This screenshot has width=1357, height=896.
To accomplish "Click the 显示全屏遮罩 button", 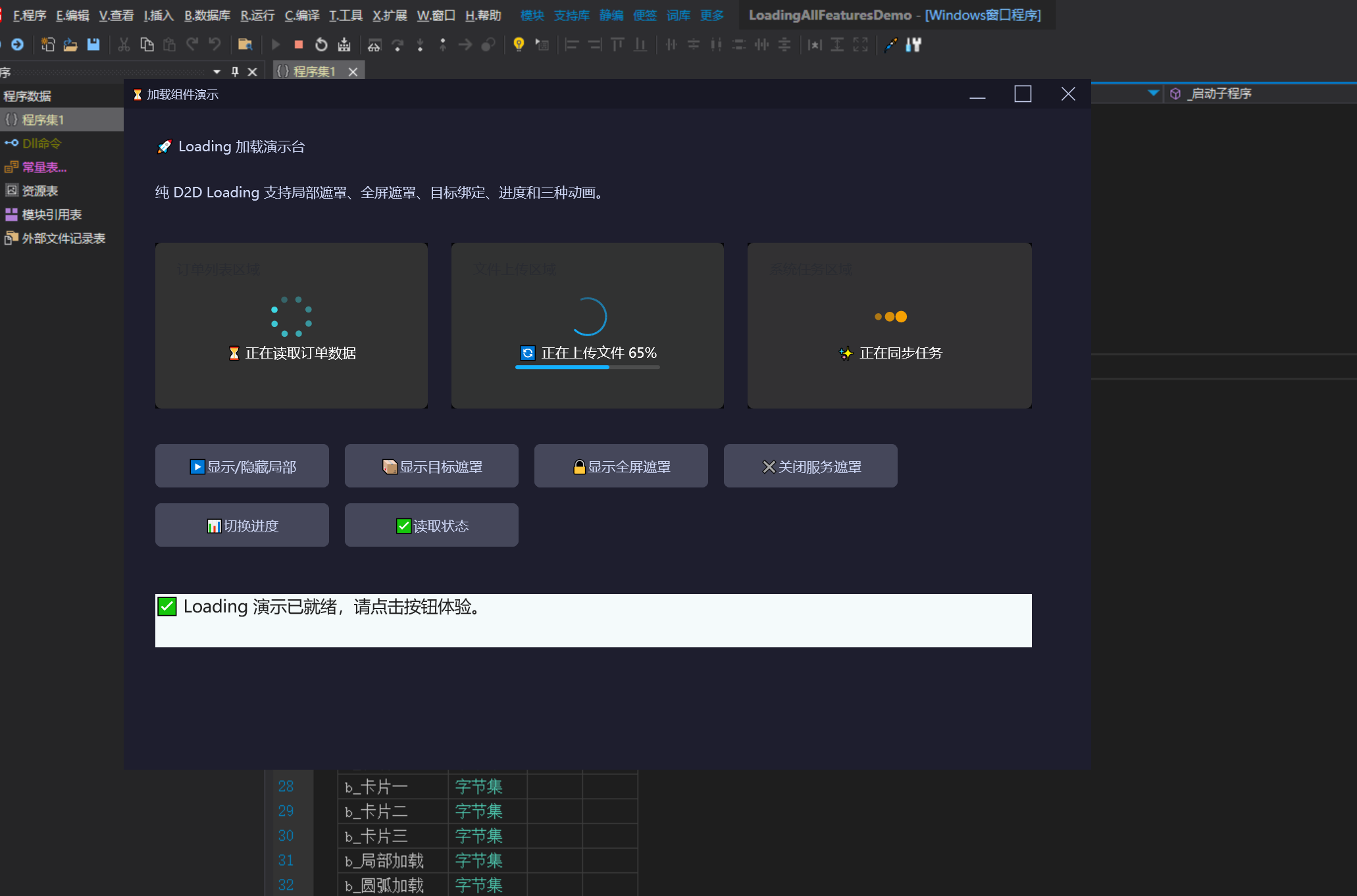I will coord(621,466).
